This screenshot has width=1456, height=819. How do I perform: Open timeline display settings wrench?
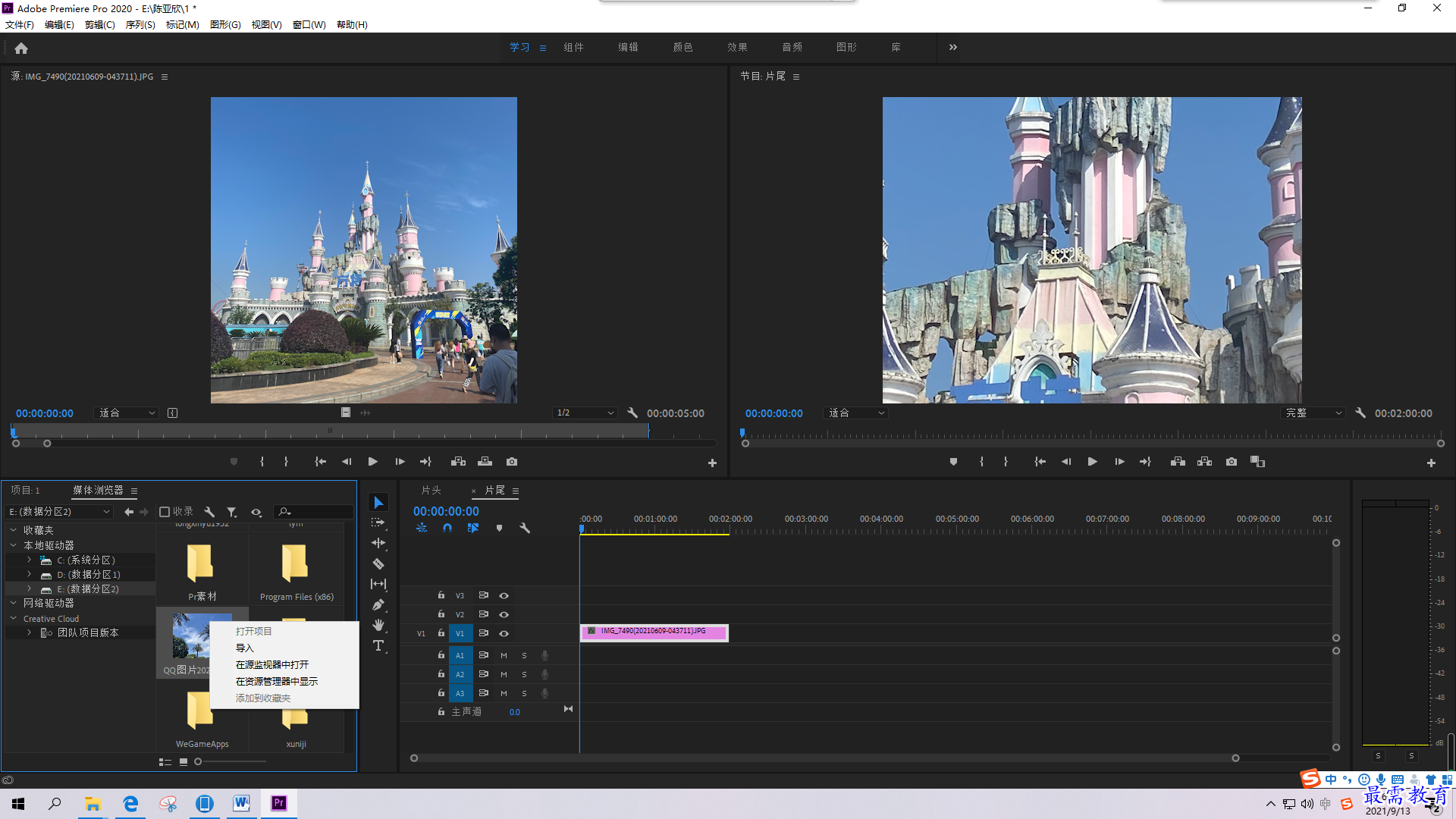[x=524, y=528]
